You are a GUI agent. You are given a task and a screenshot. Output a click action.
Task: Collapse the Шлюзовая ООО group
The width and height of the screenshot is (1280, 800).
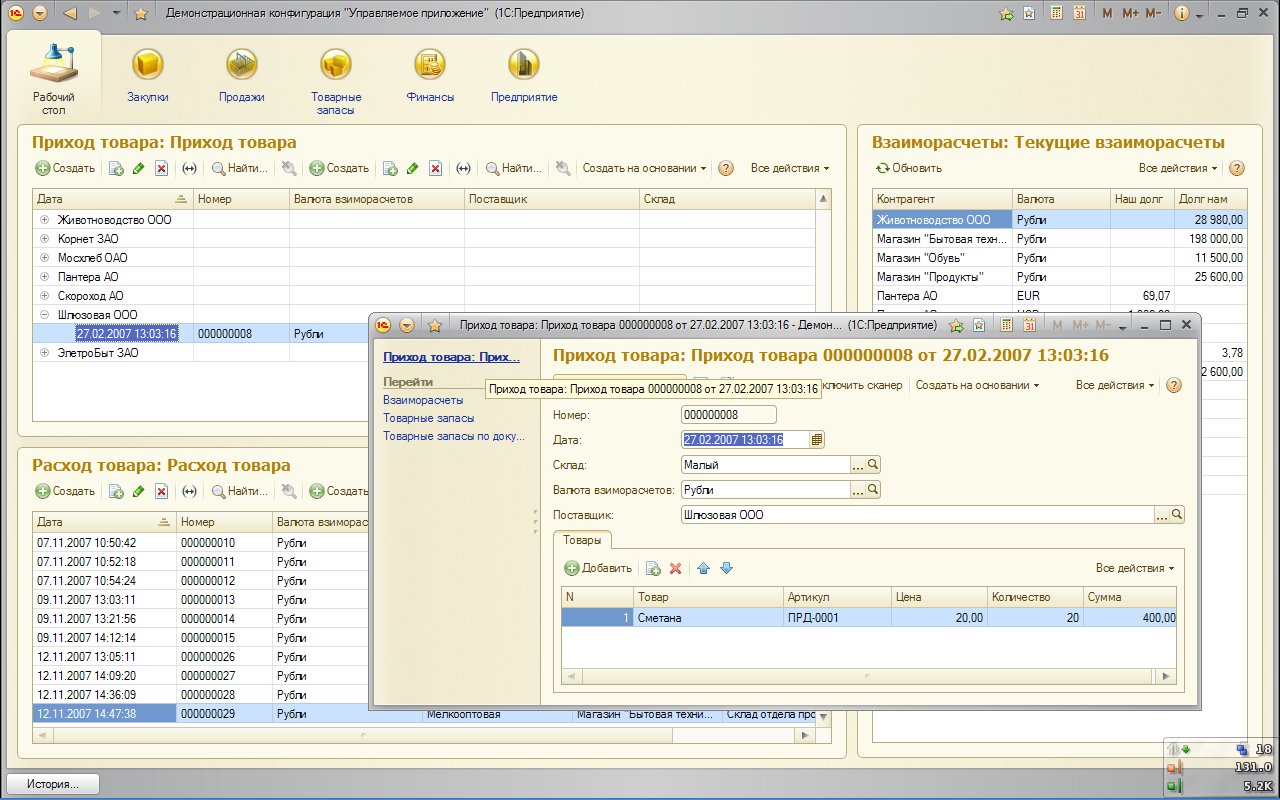tap(44, 314)
